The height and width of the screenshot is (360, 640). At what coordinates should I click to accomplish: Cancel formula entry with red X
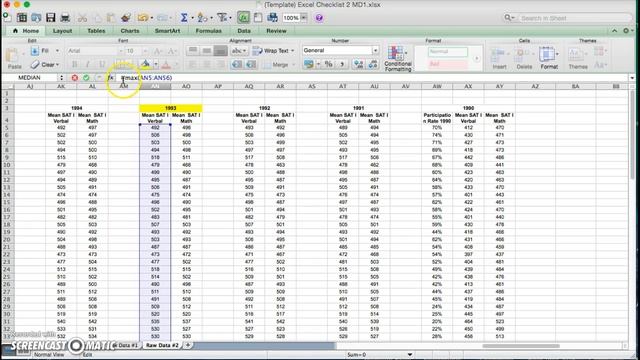(x=75, y=78)
